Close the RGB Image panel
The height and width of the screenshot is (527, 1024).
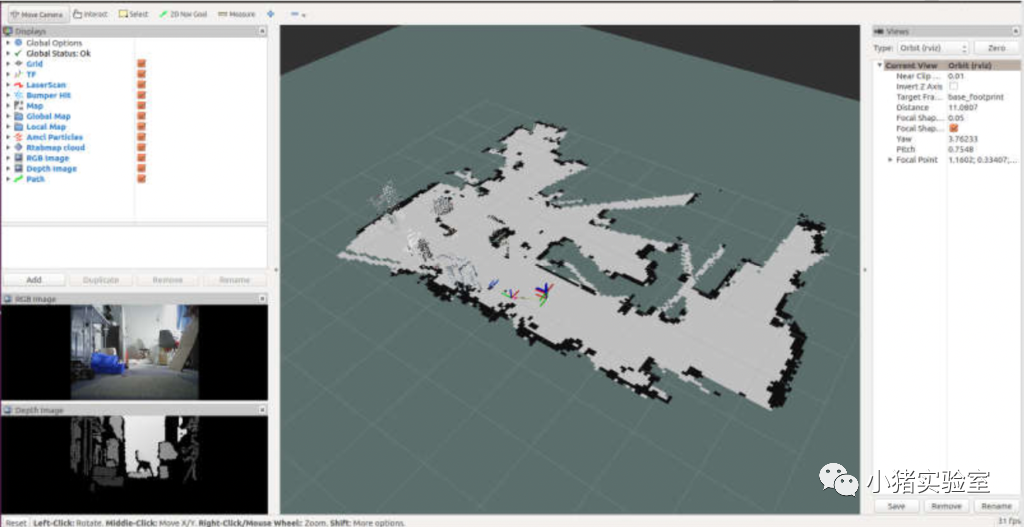(262, 299)
